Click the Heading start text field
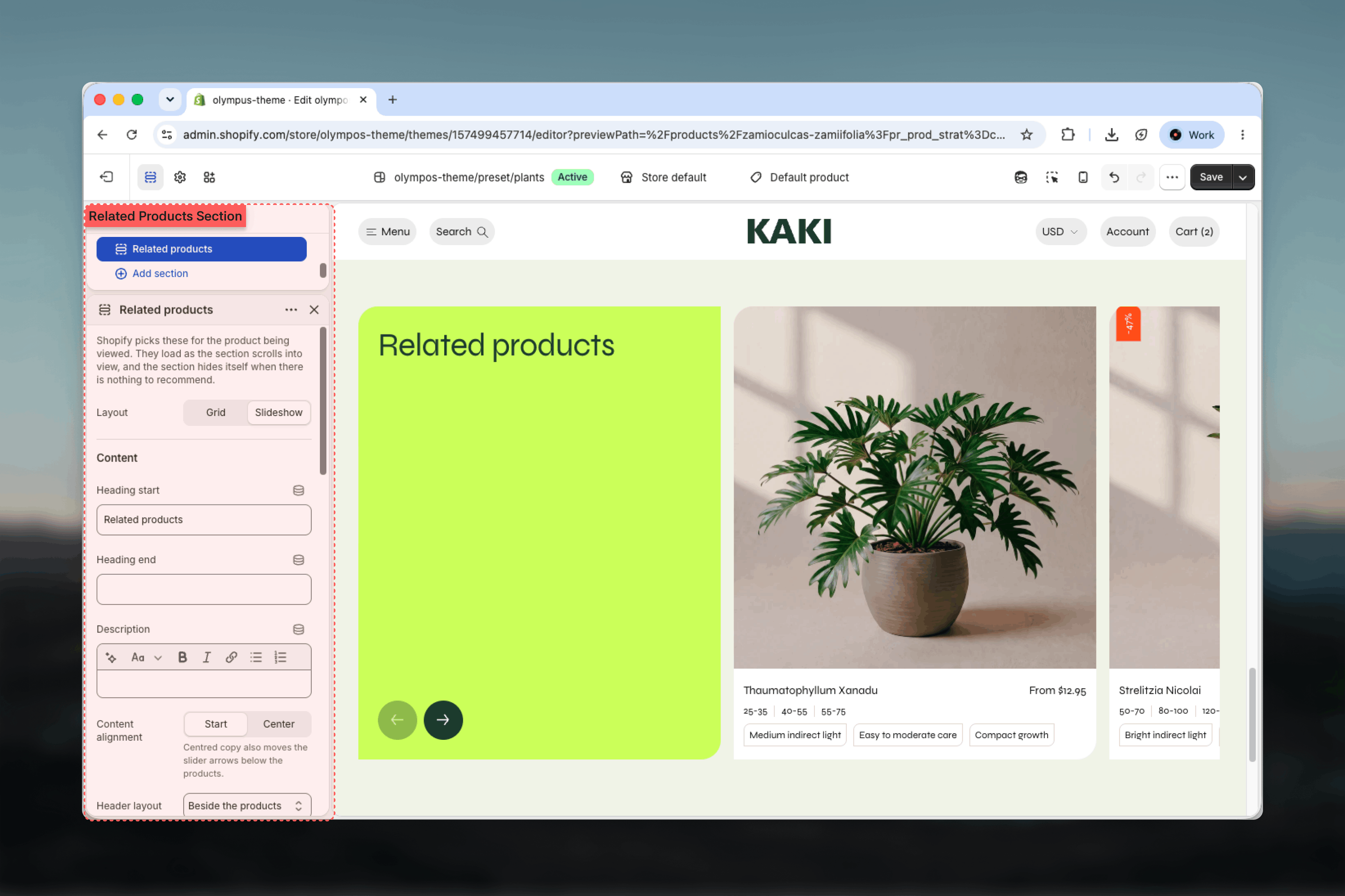1345x896 pixels. pyautogui.click(x=203, y=520)
